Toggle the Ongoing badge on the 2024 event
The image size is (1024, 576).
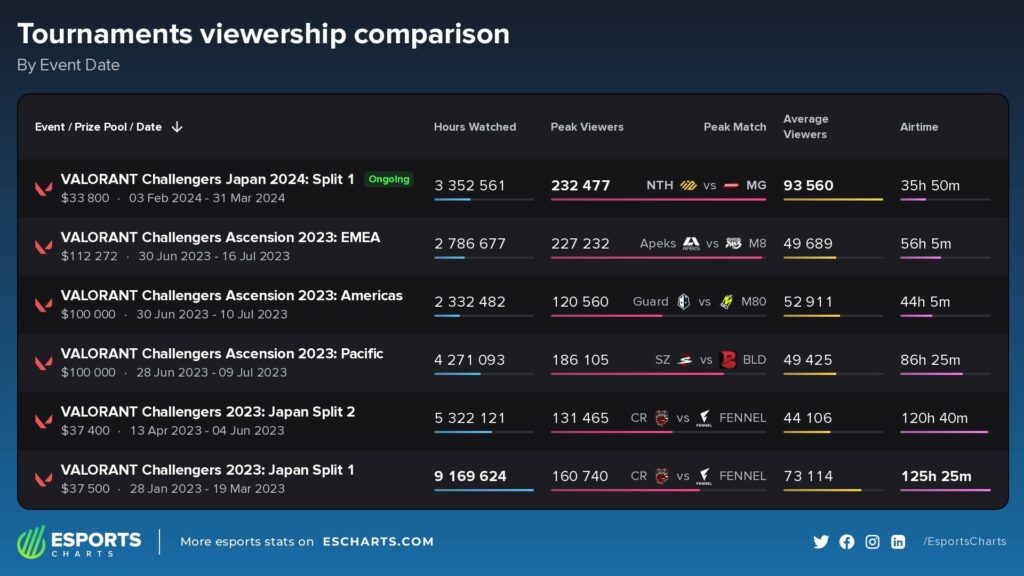(x=391, y=178)
